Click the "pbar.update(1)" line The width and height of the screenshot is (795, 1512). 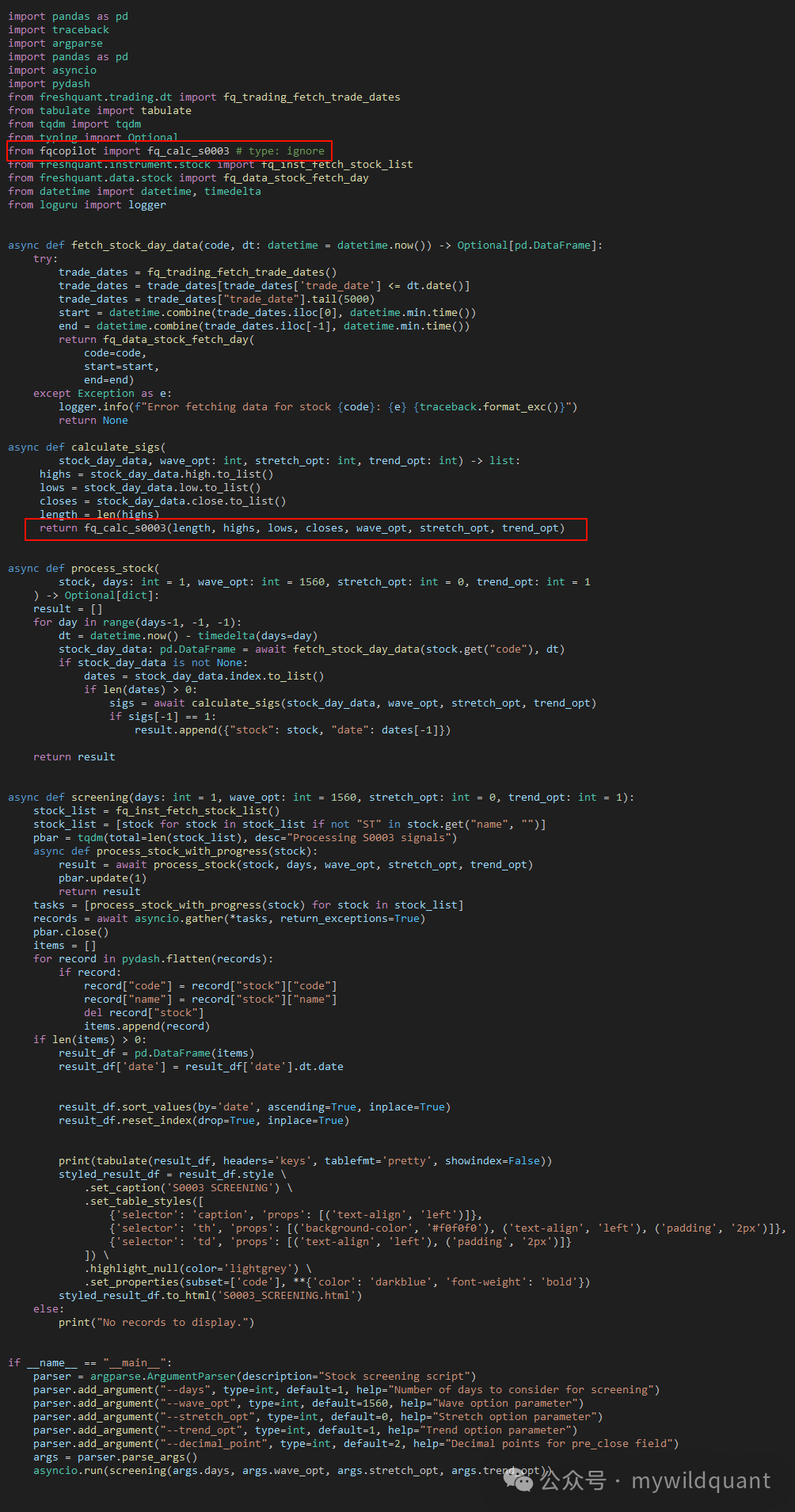coord(103,878)
